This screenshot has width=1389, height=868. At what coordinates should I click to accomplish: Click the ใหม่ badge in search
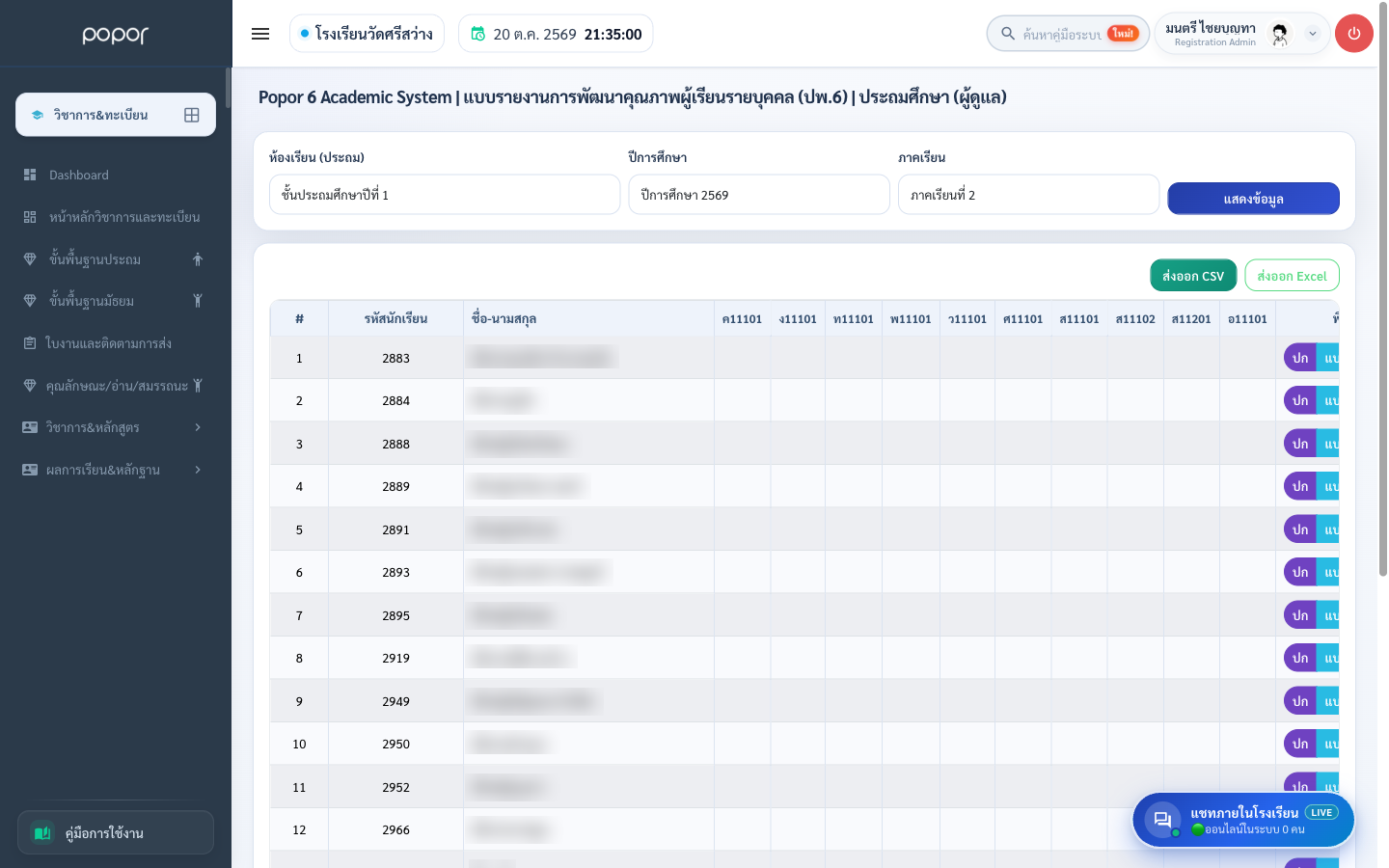(x=1123, y=34)
